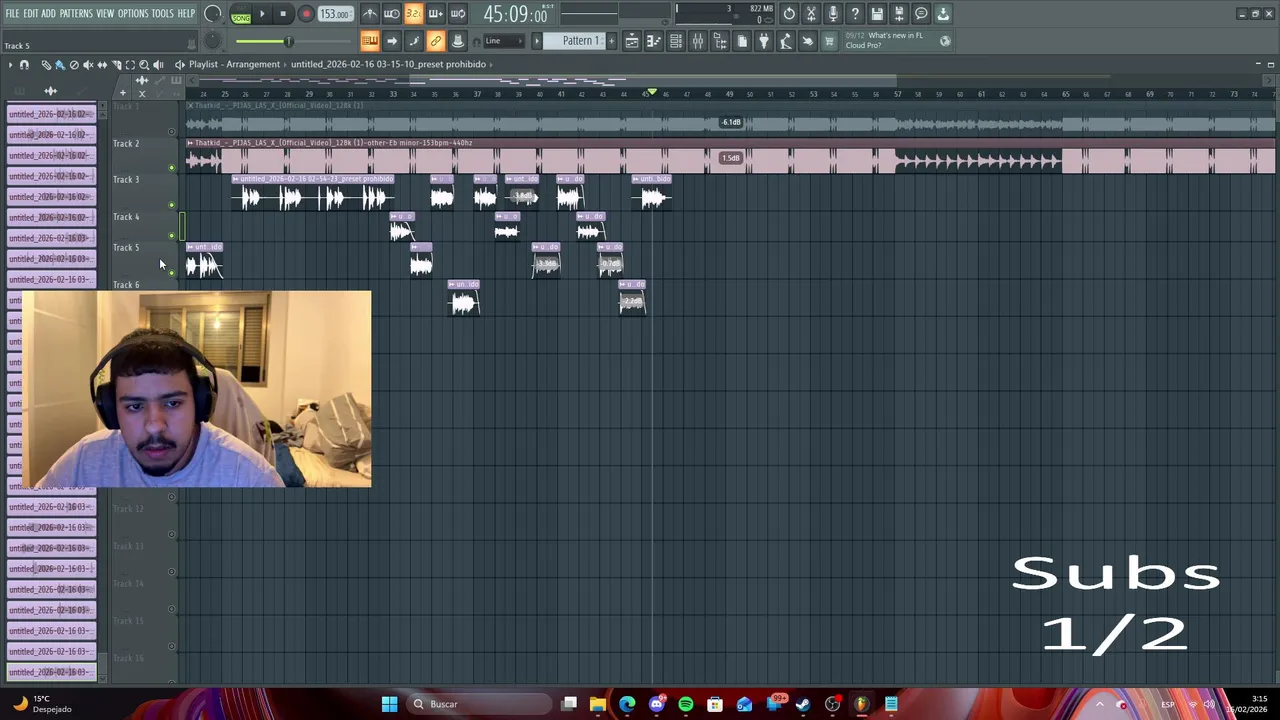Open the Piano roll view icon
This screenshot has width=1280, height=720.
pyautogui.click(x=654, y=41)
